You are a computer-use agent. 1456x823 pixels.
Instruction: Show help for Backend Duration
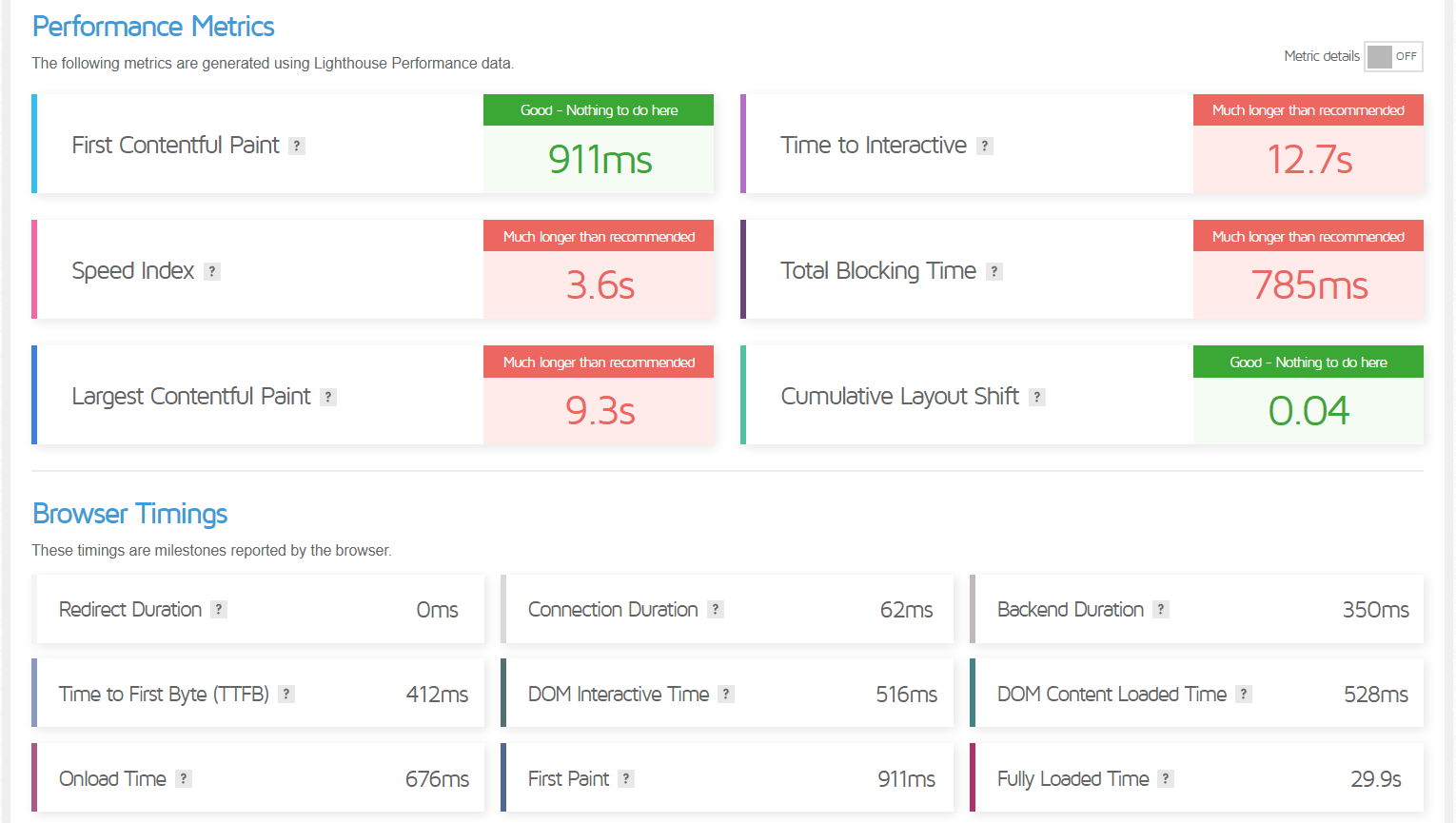[1161, 610]
